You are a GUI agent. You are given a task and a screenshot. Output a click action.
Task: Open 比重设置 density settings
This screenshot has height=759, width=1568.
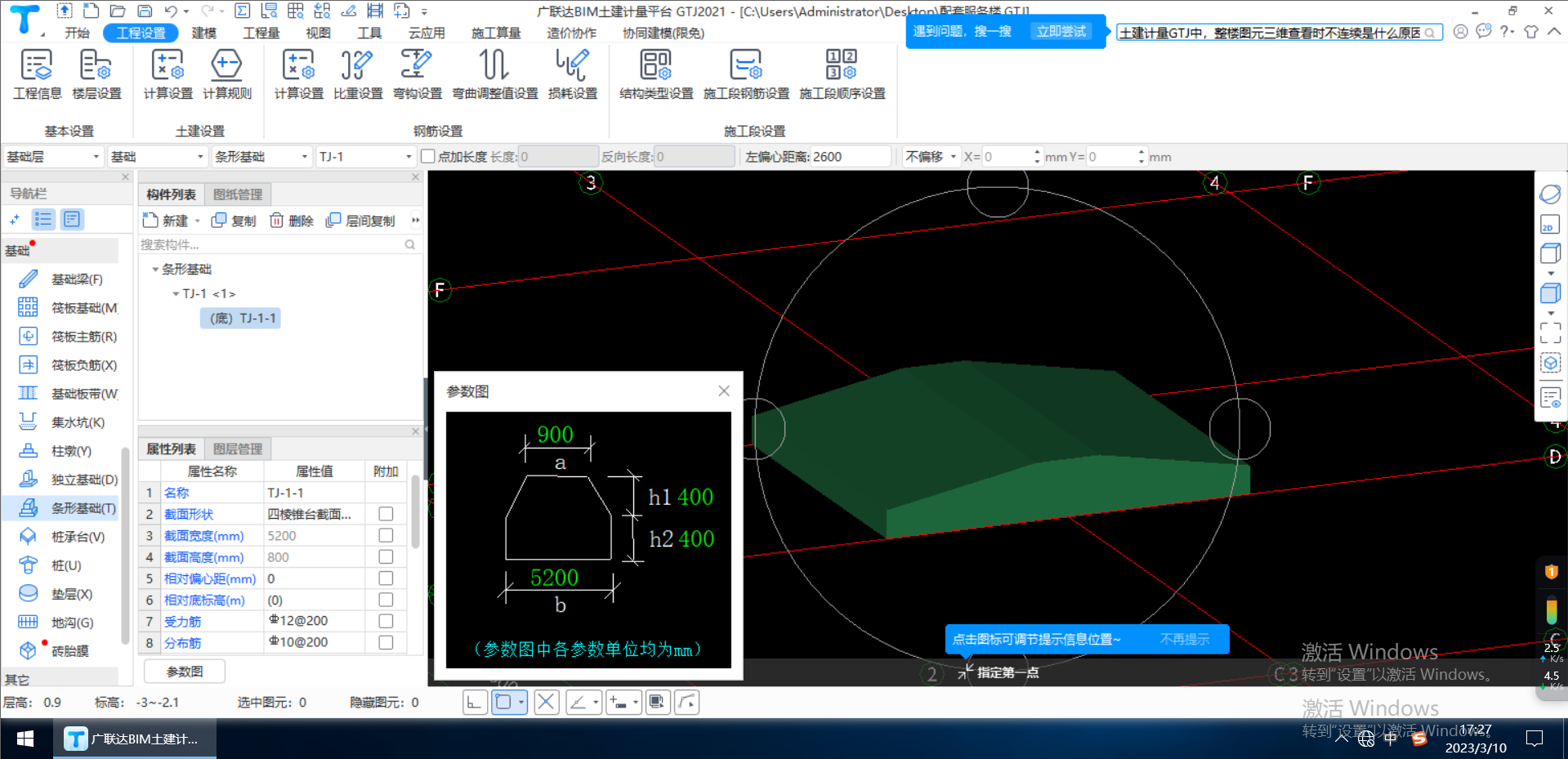358,74
